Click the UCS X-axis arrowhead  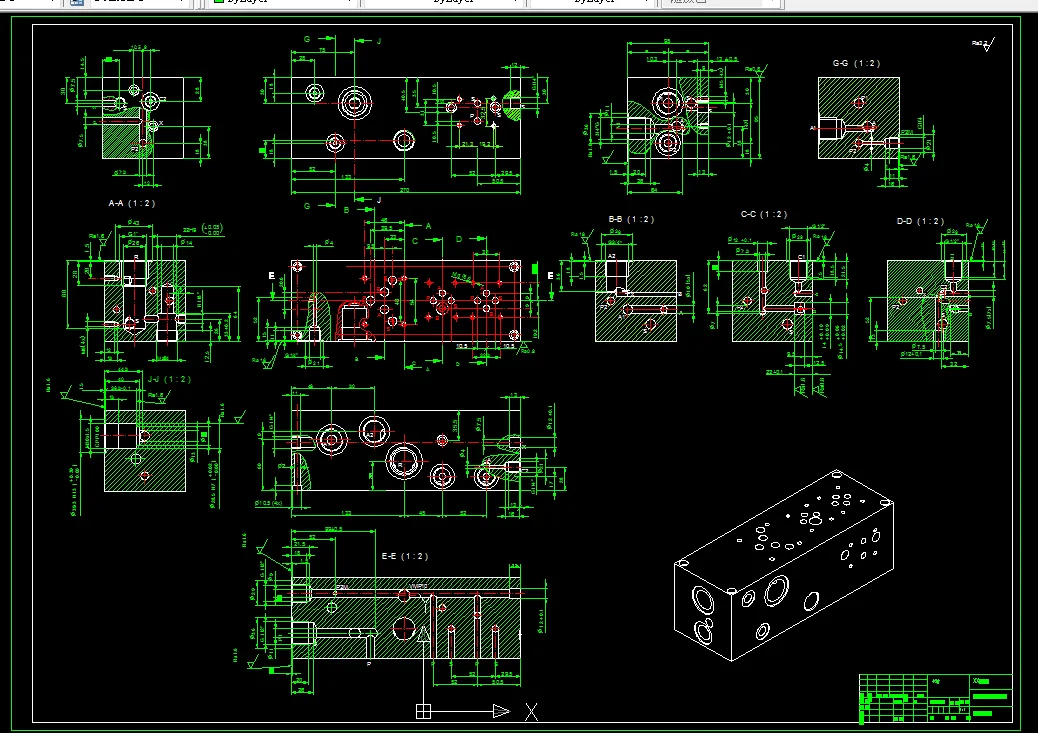coord(501,712)
